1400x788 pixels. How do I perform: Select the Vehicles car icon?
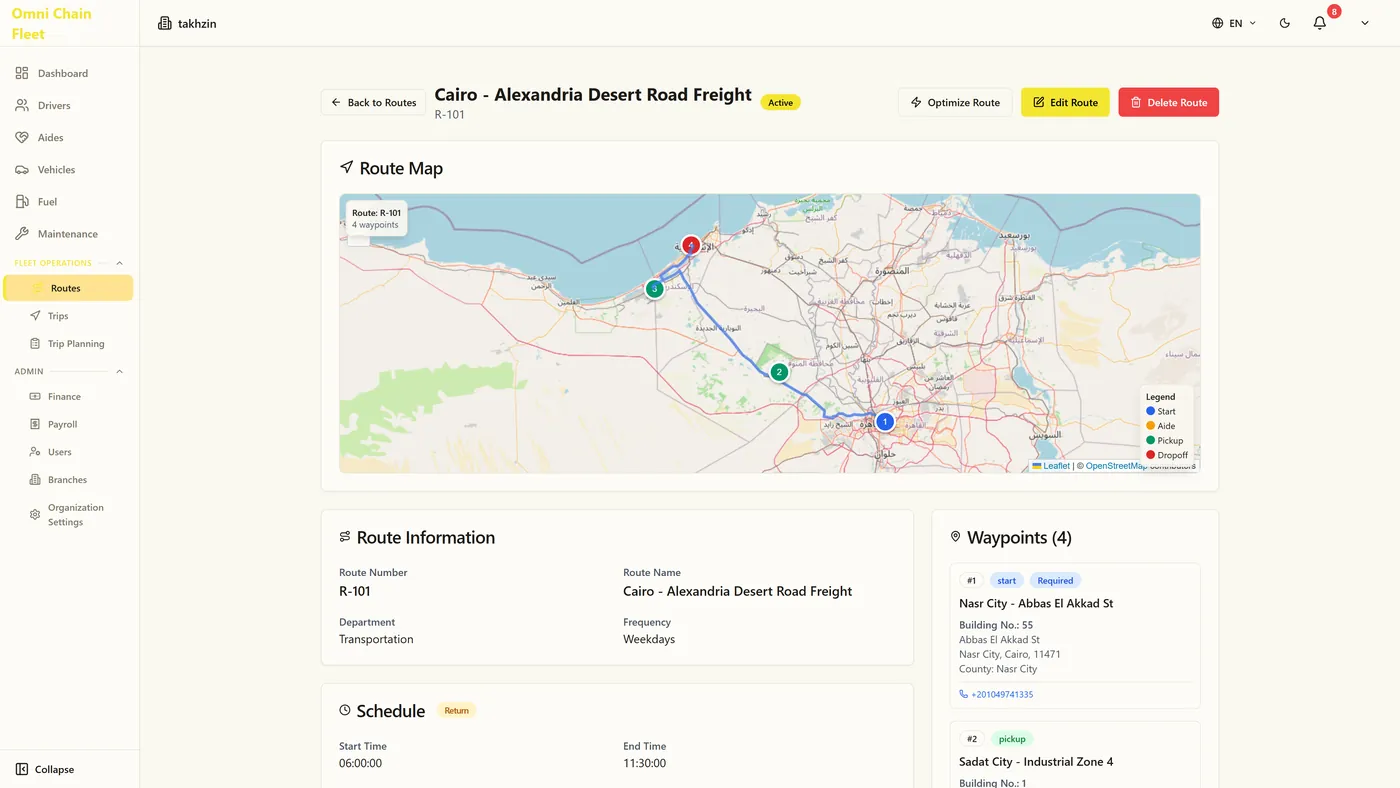coord(22,169)
